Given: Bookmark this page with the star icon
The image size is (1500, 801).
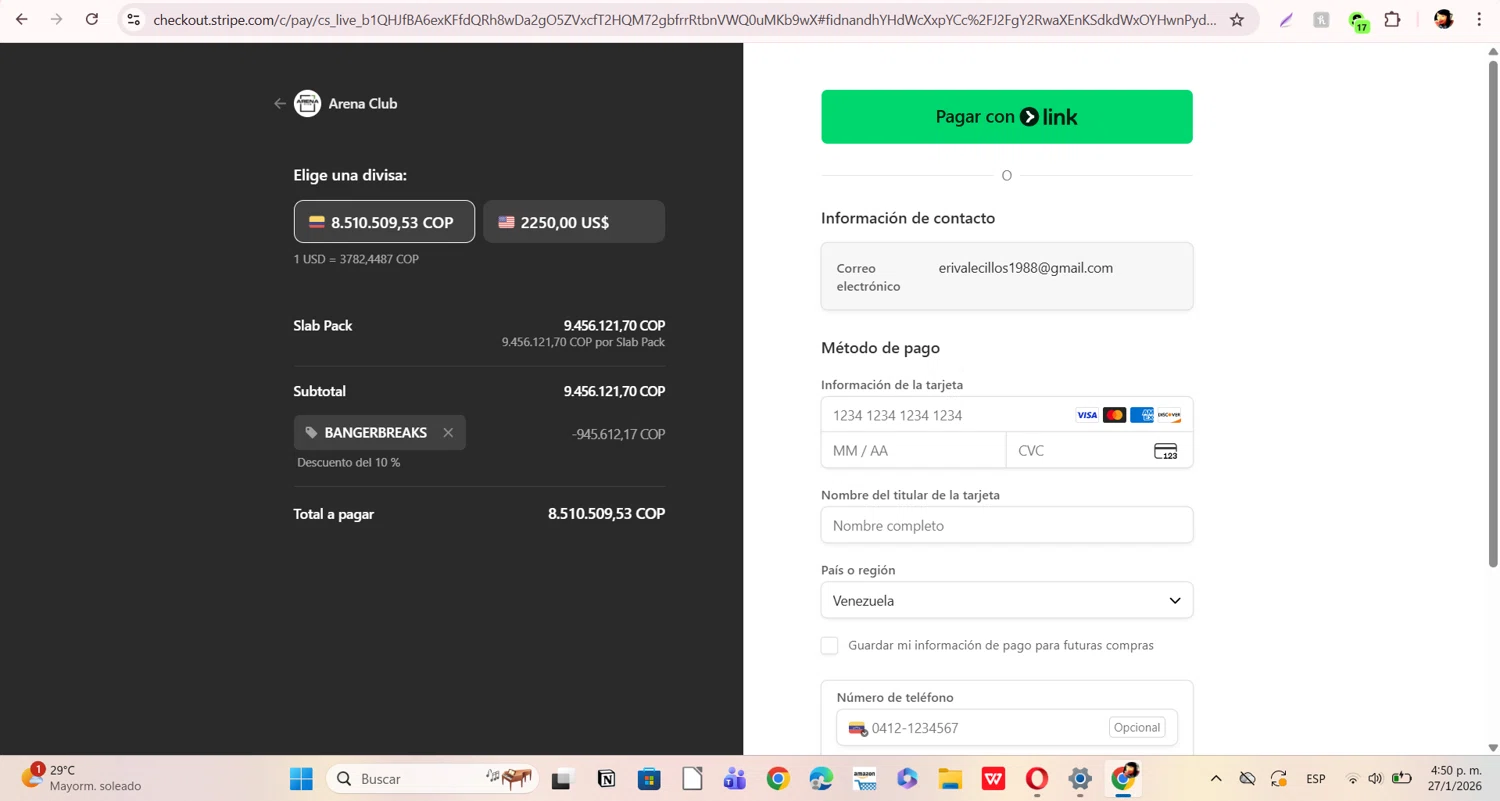Looking at the screenshot, I should 1237,20.
